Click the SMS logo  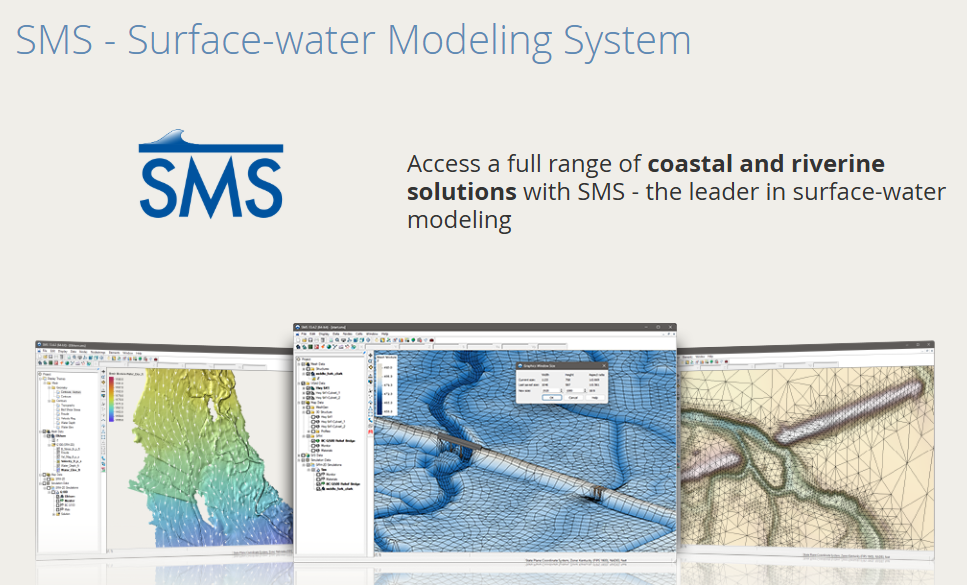pos(211,176)
